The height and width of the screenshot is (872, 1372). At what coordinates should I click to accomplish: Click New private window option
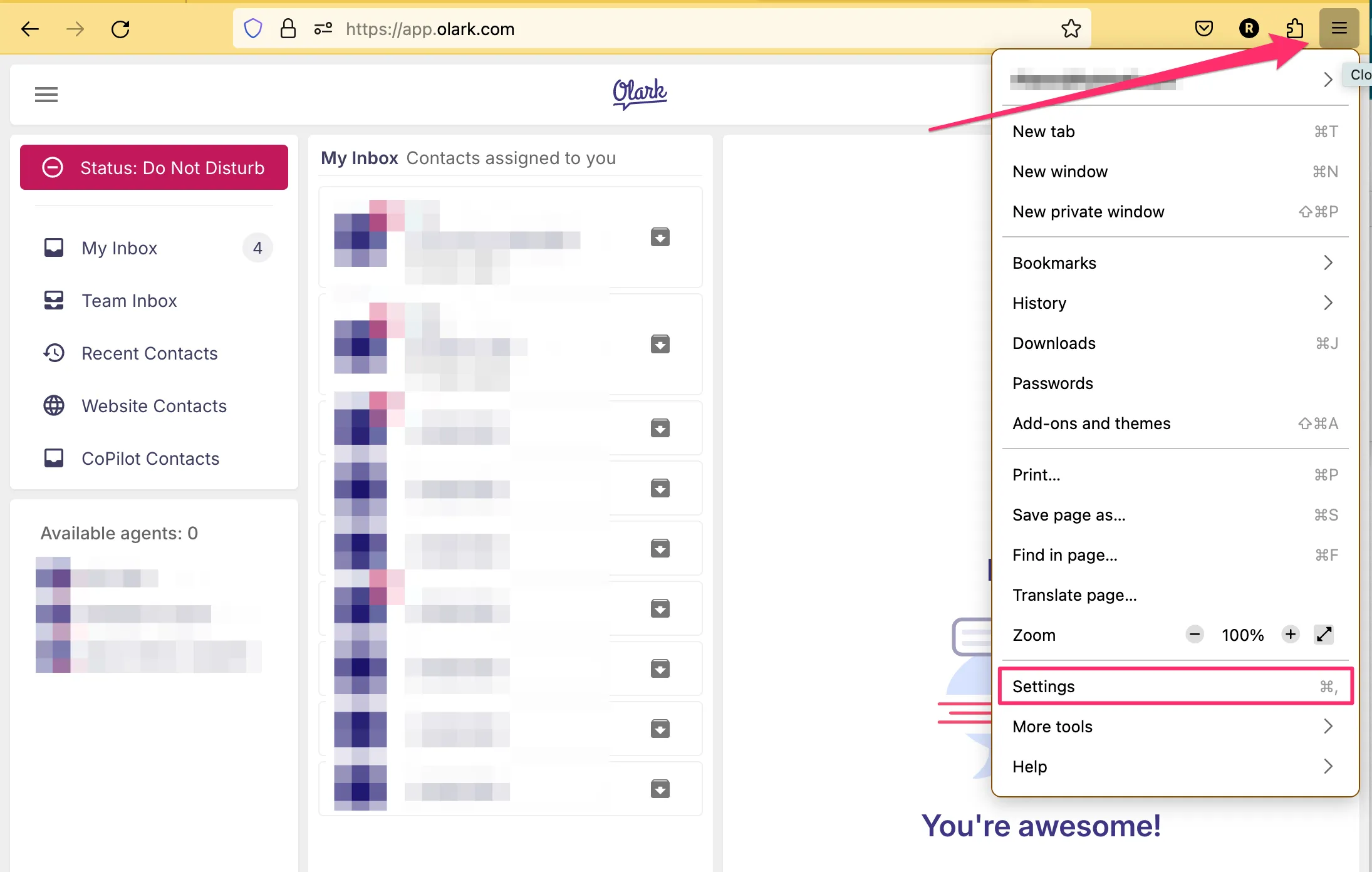pos(1088,211)
